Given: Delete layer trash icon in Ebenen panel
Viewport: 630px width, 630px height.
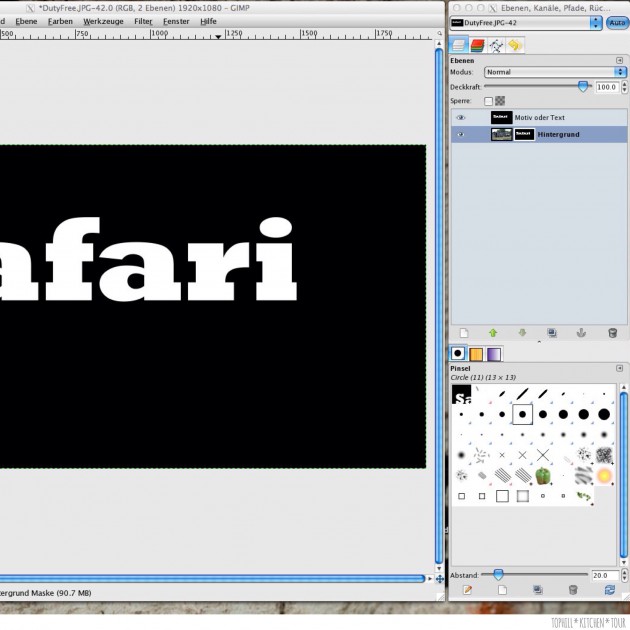Looking at the screenshot, I should click(612, 333).
